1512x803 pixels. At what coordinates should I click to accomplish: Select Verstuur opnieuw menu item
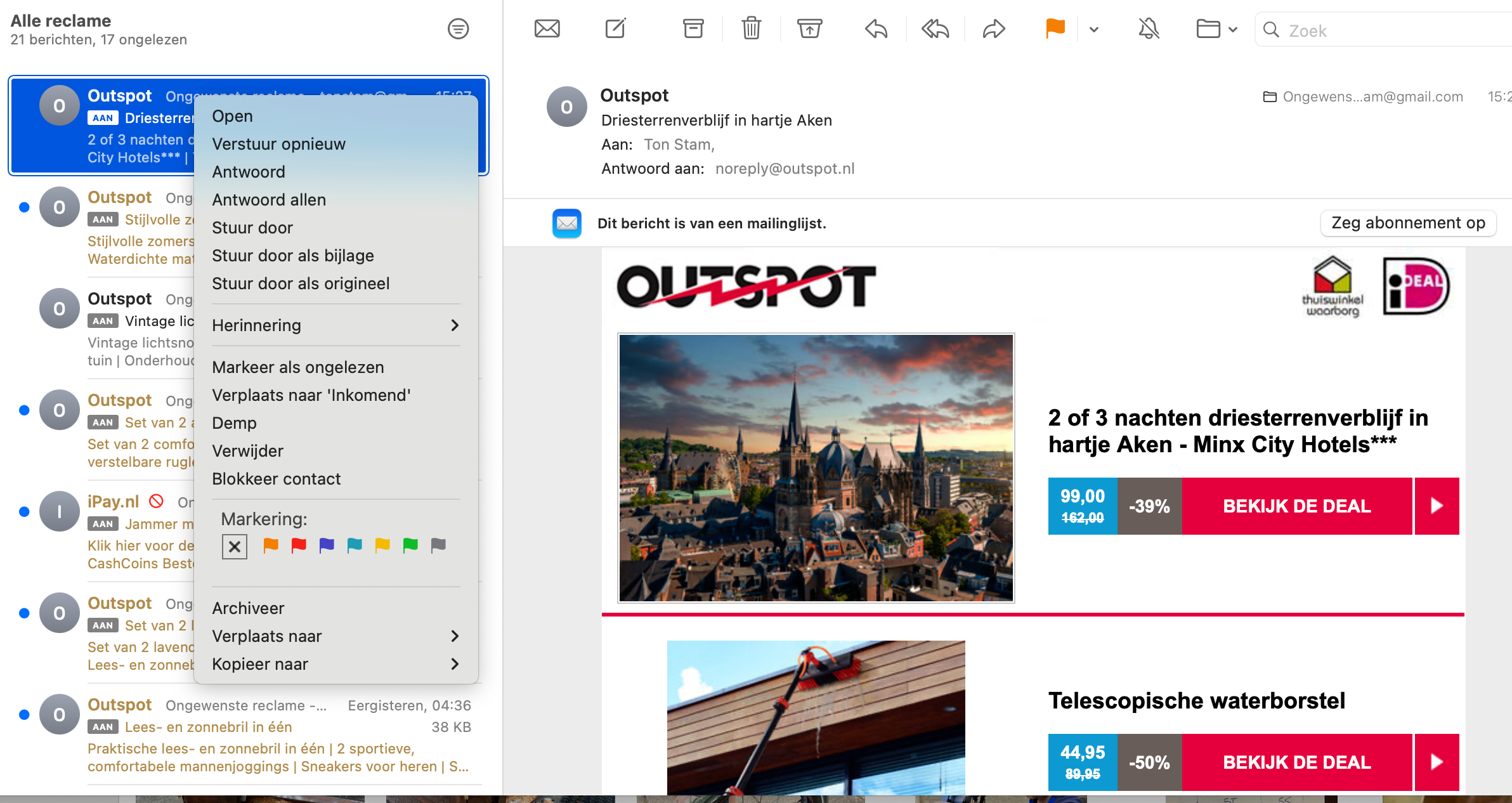336,144
